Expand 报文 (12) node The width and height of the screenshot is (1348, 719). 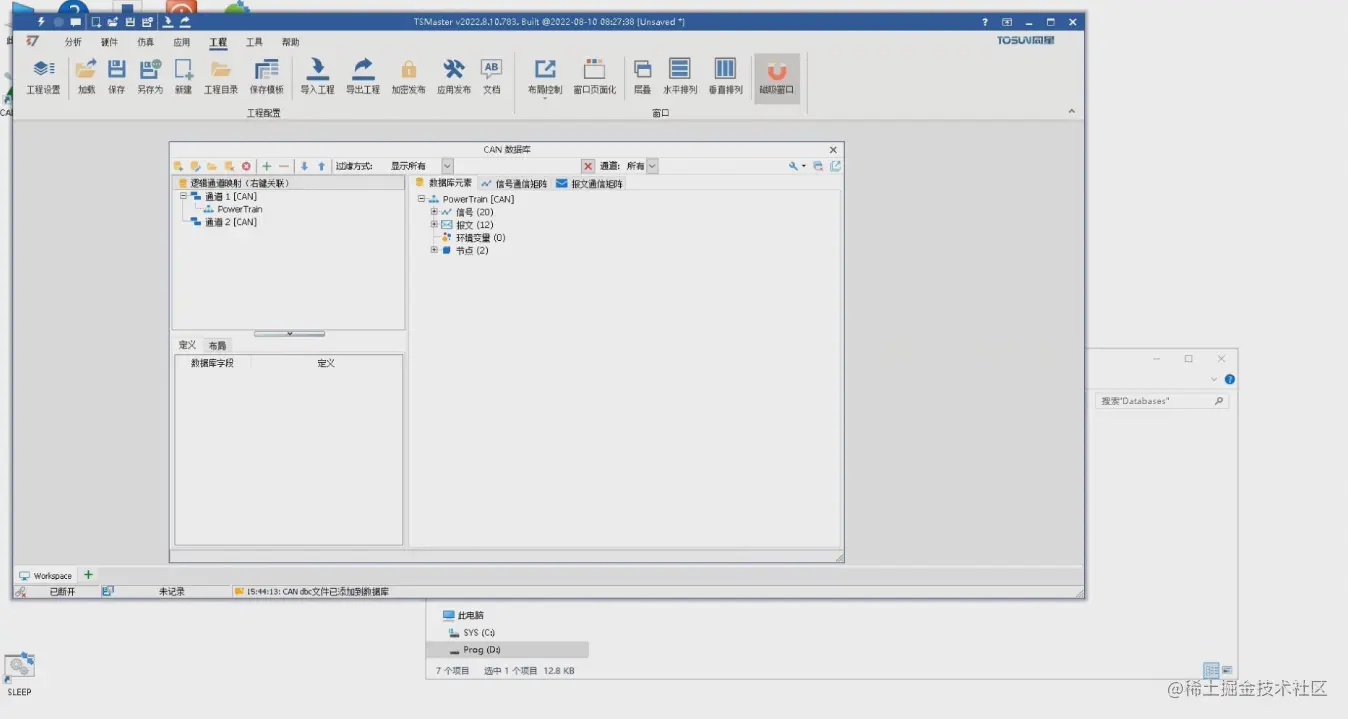point(434,225)
